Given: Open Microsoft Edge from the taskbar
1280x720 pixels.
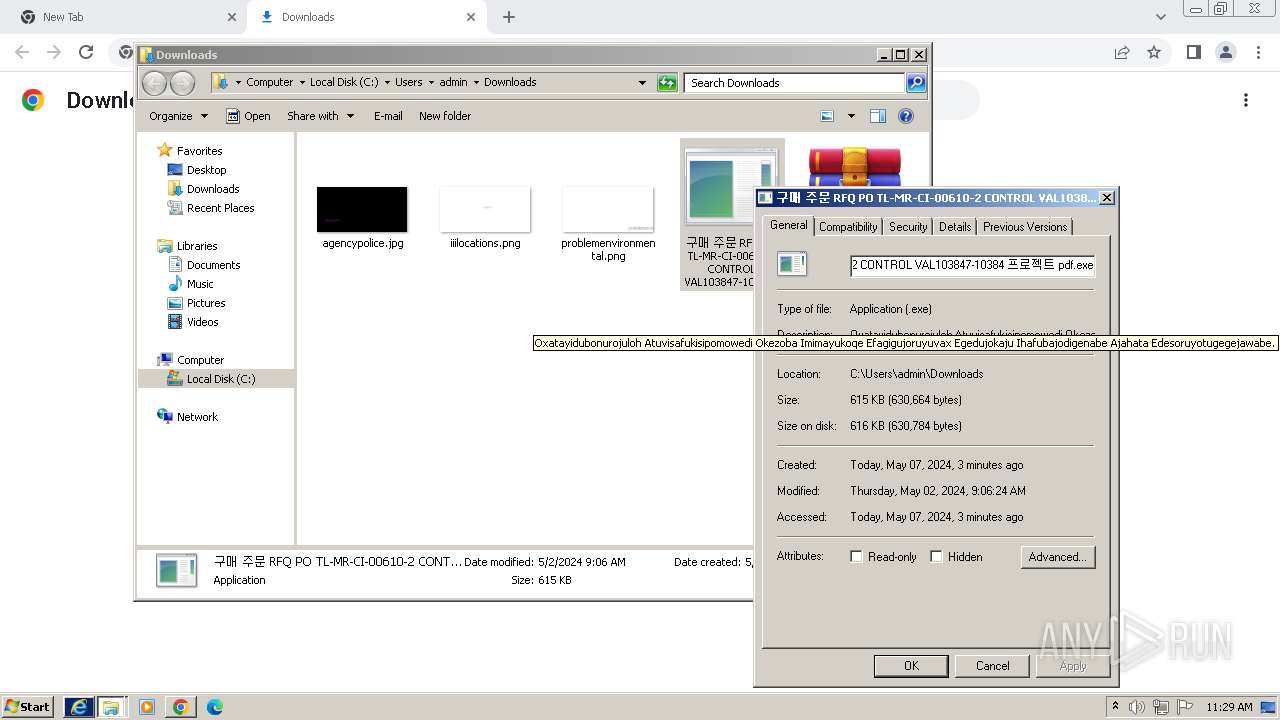Looking at the screenshot, I should tap(215, 707).
